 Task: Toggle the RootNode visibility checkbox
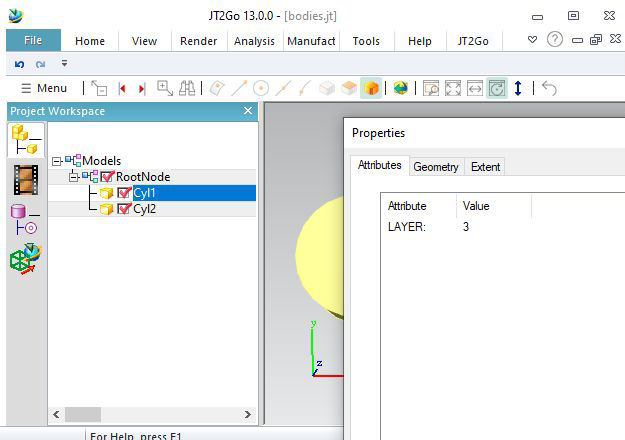tap(107, 177)
